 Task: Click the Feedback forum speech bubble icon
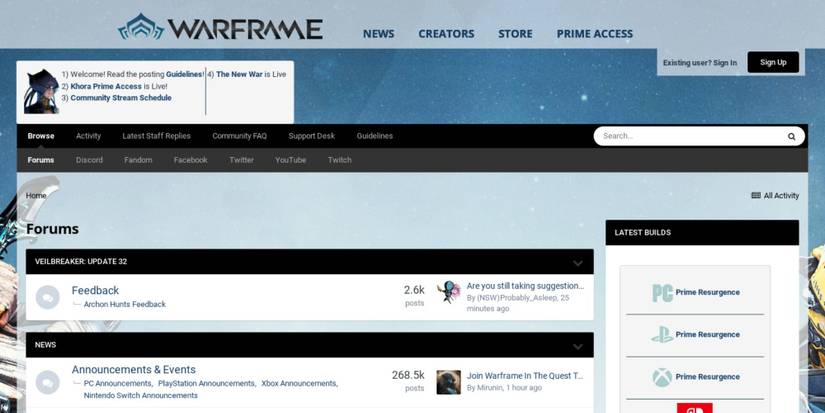tap(47, 298)
